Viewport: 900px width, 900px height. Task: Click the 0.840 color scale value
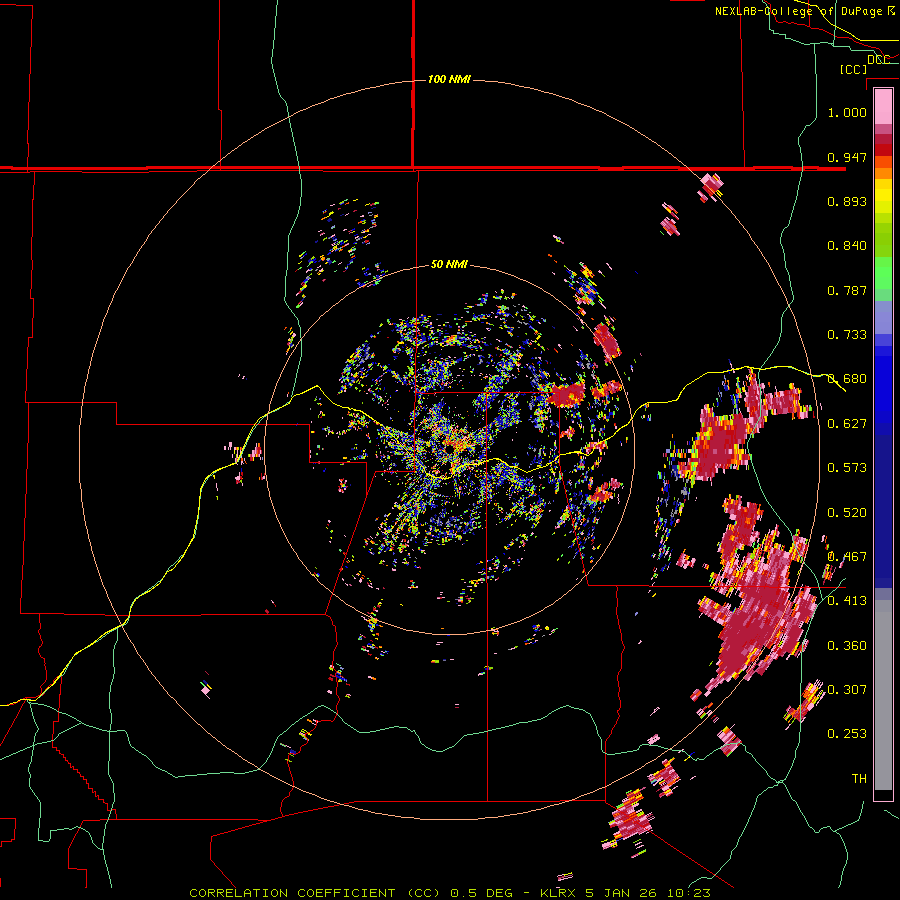coord(847,246)
